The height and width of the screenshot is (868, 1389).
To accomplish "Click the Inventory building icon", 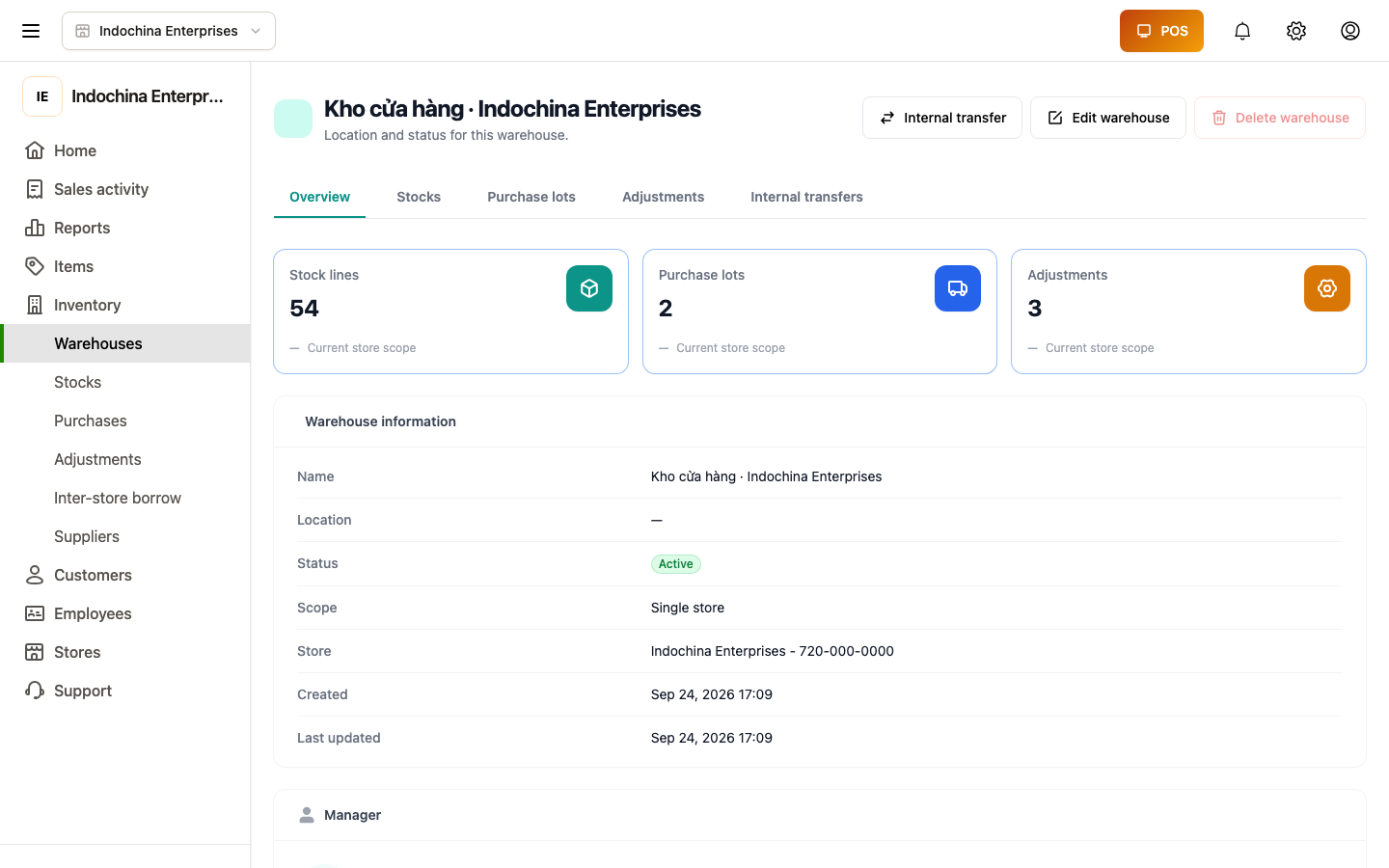I will tap(35, 305).
